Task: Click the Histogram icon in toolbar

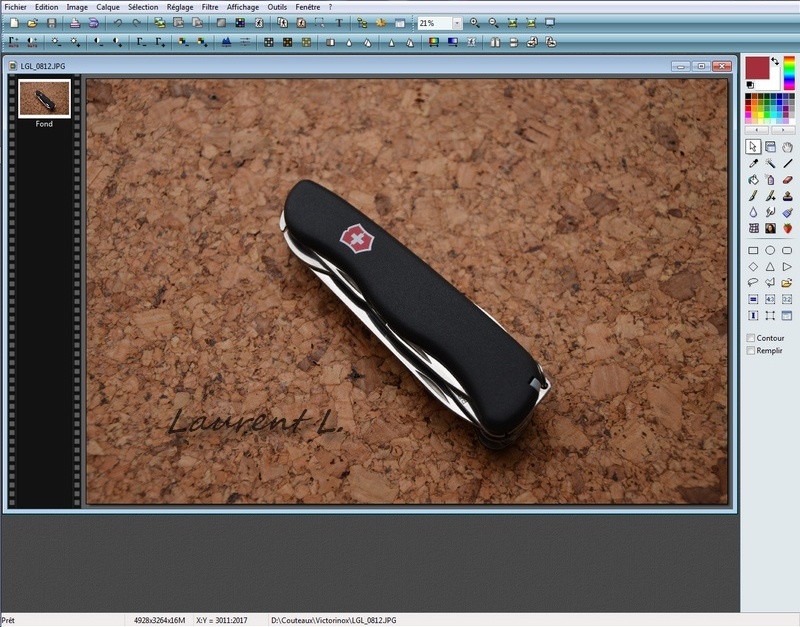Action: (226, 42)
